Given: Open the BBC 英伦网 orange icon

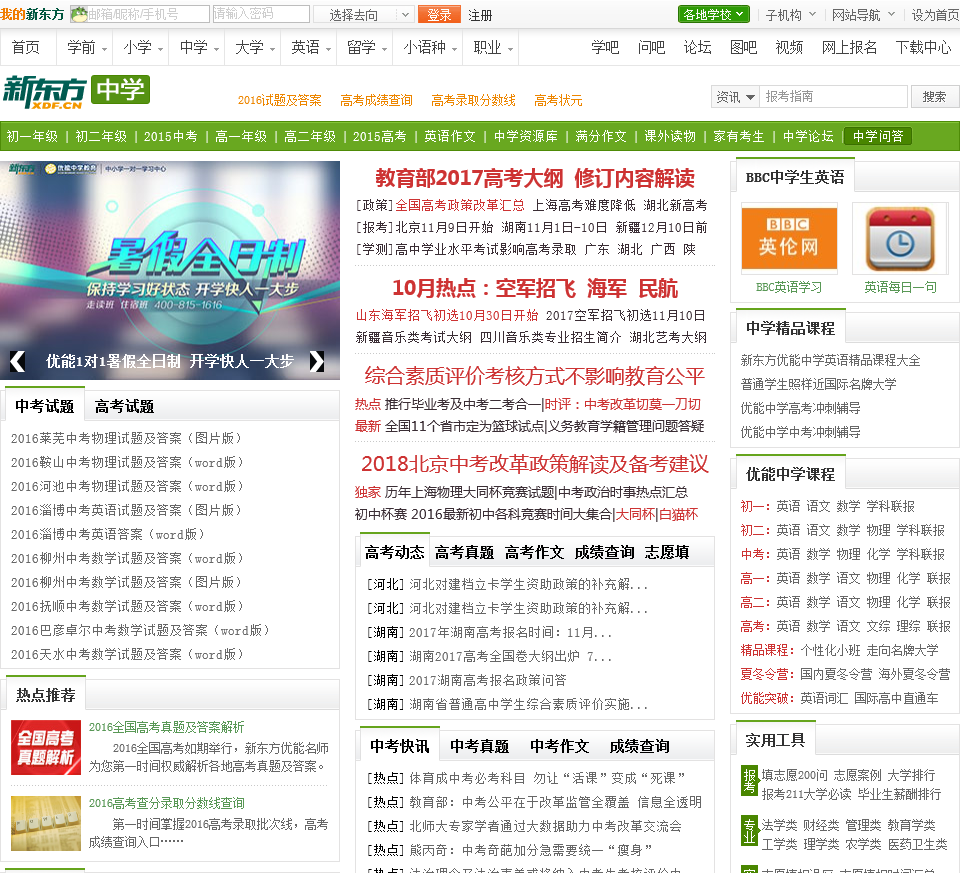Looking at the screenshot, I should [x=789, y=239].
